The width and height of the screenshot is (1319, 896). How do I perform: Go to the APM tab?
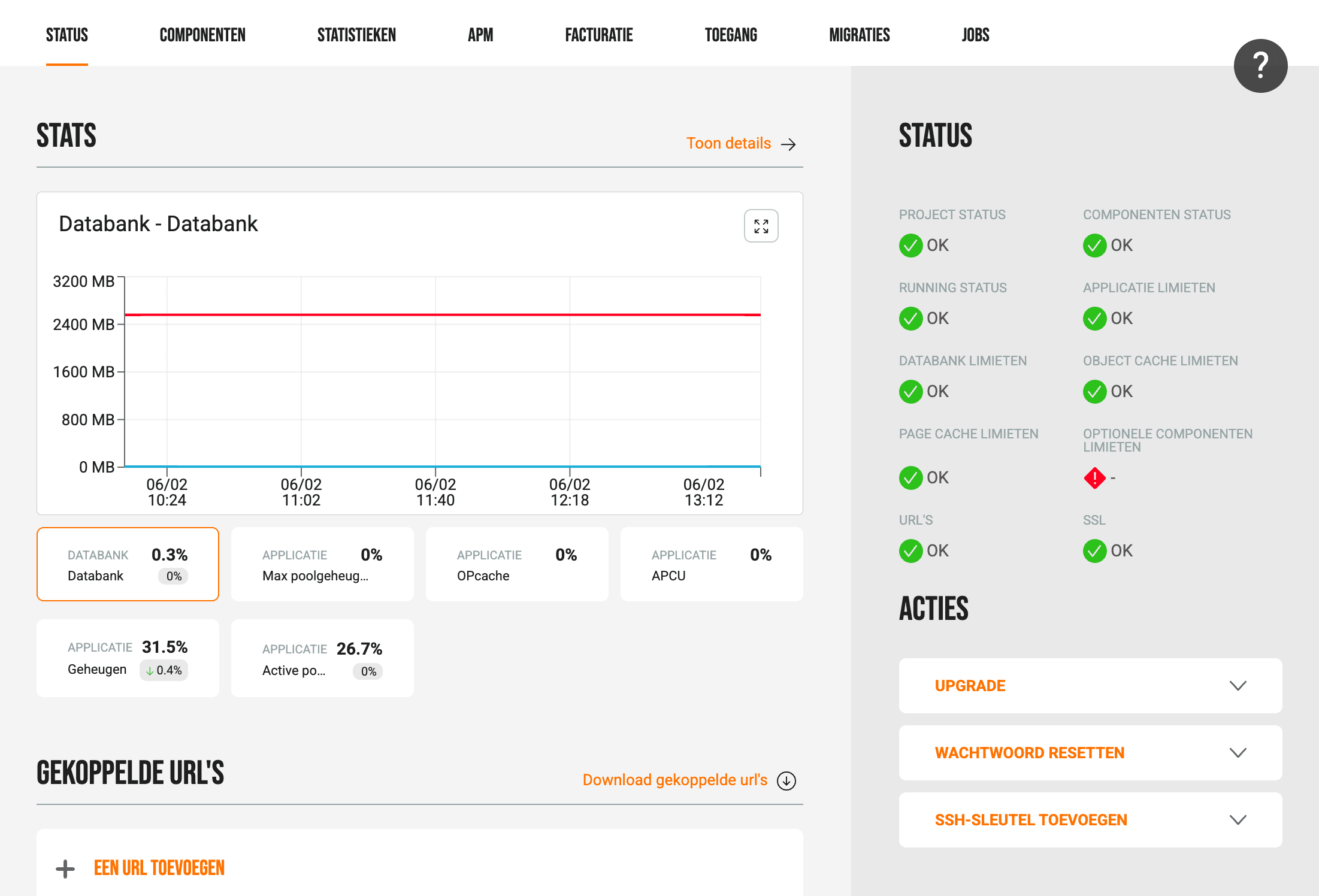[480, 35]
